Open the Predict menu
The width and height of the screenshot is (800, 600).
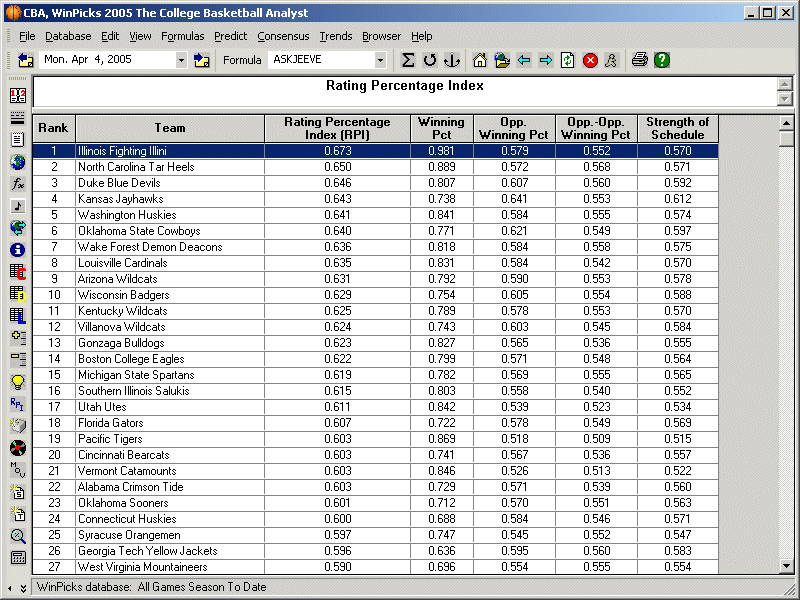coord(231,36)
